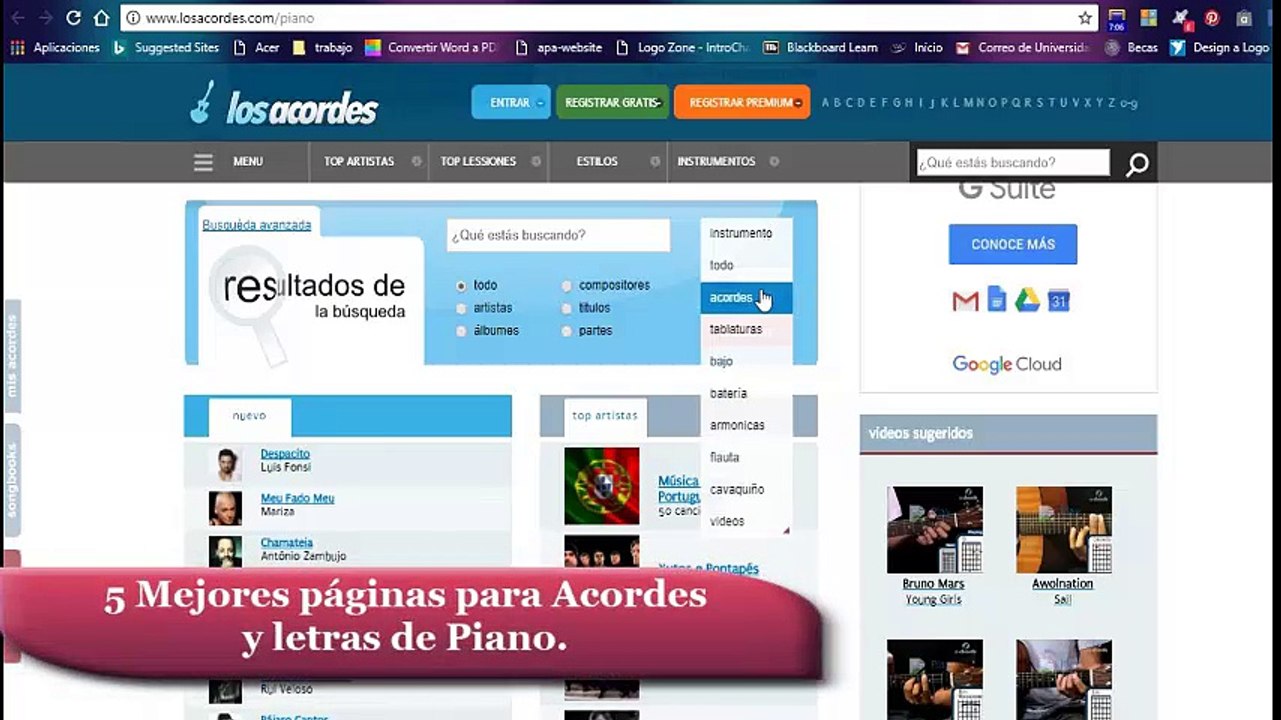Open the Blackboard Learn bookmark
The width and height of the screenshot is (1281, 720).
(821, 47)
